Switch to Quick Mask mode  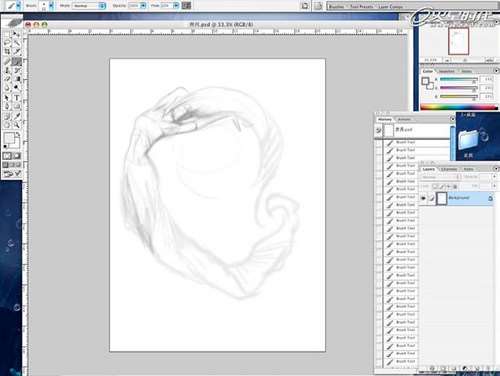(17, 156)
